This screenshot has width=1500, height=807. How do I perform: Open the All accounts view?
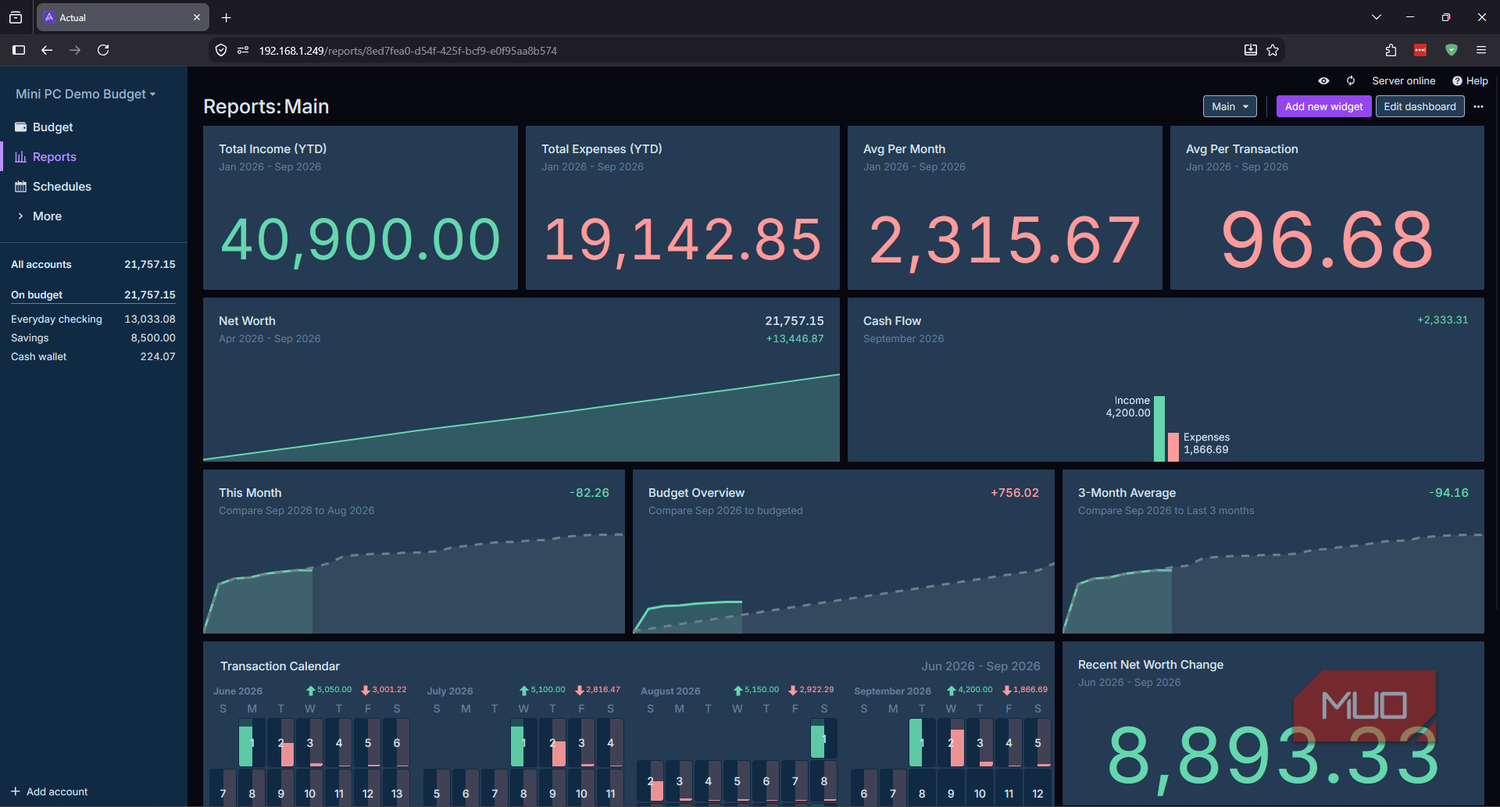(x=94, y=265)
